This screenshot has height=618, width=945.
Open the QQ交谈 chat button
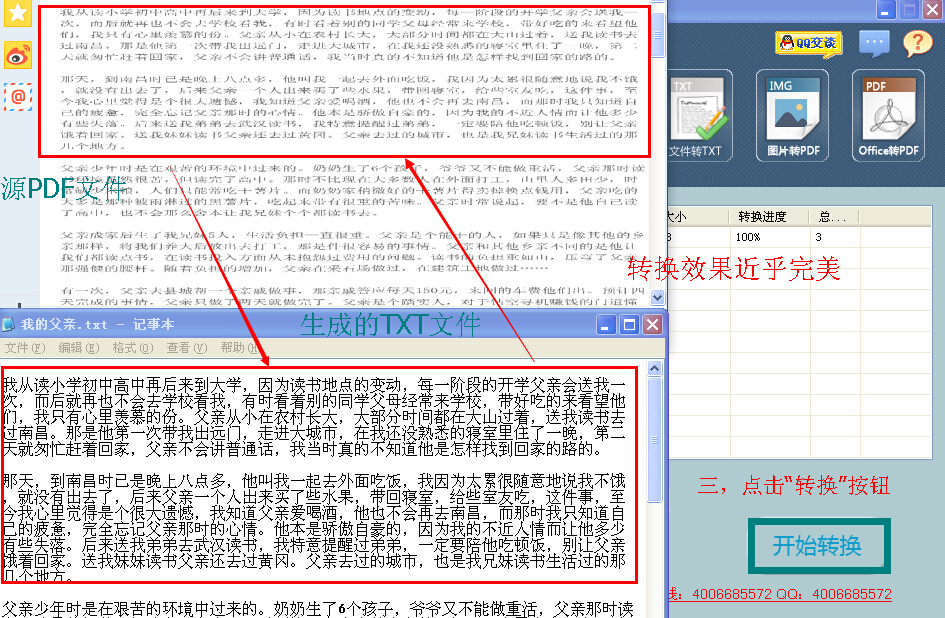[x=808, y=43]
